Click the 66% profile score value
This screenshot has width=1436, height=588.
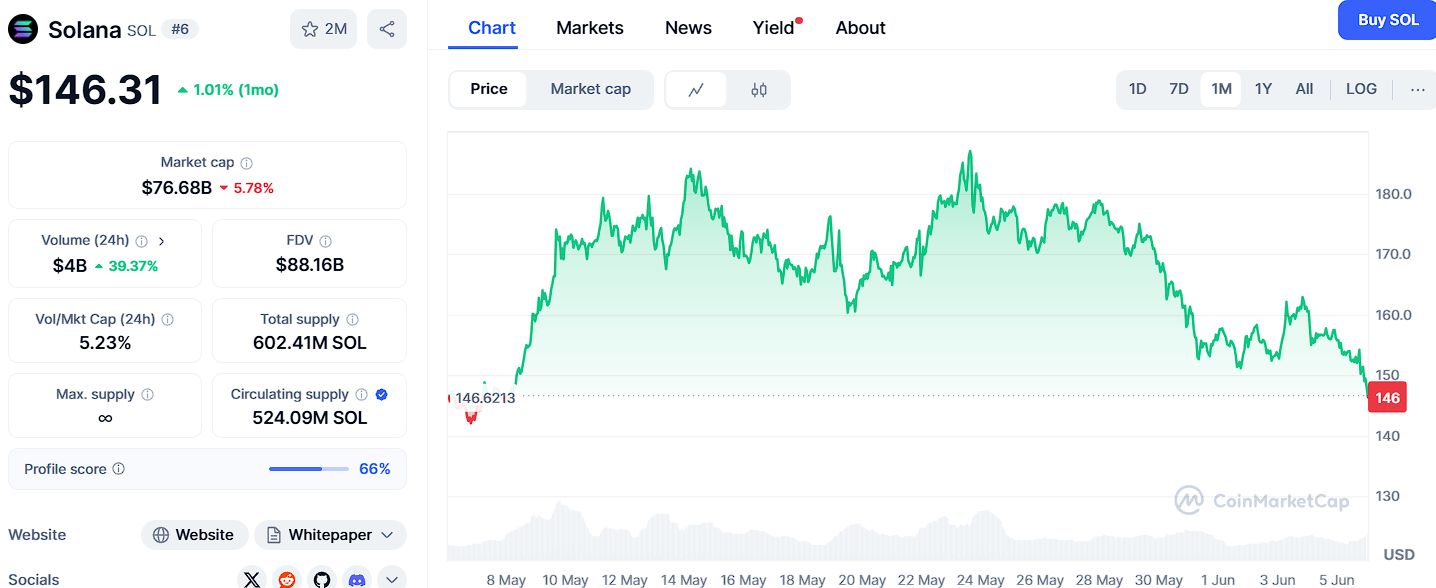375,469
